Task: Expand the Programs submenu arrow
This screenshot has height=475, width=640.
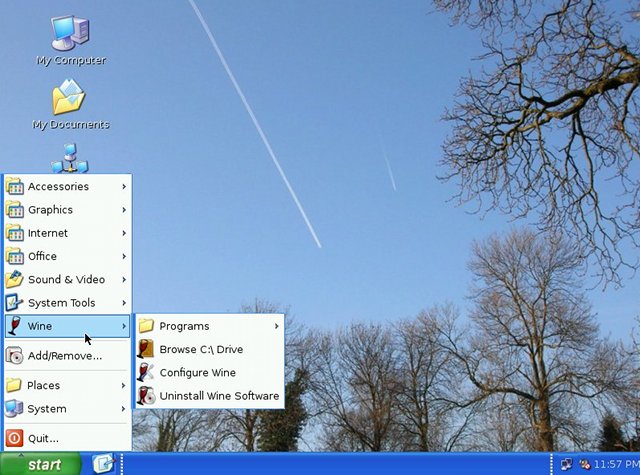Action: pyautogui.click(x=277, y=326)
